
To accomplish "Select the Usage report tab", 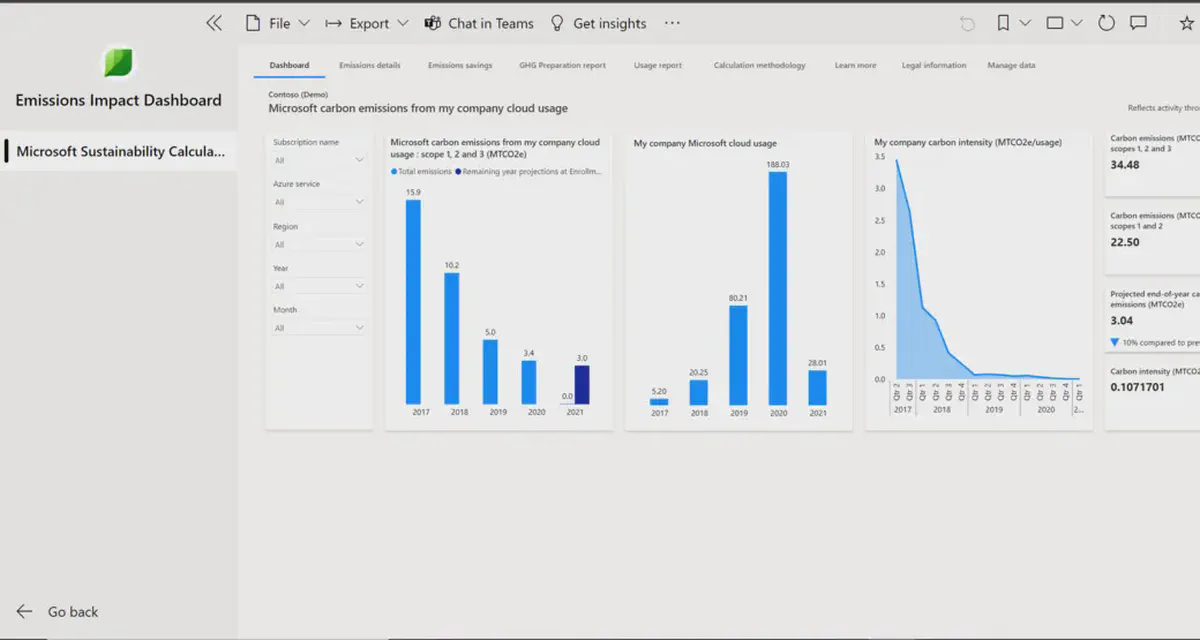I will (657, 64).
